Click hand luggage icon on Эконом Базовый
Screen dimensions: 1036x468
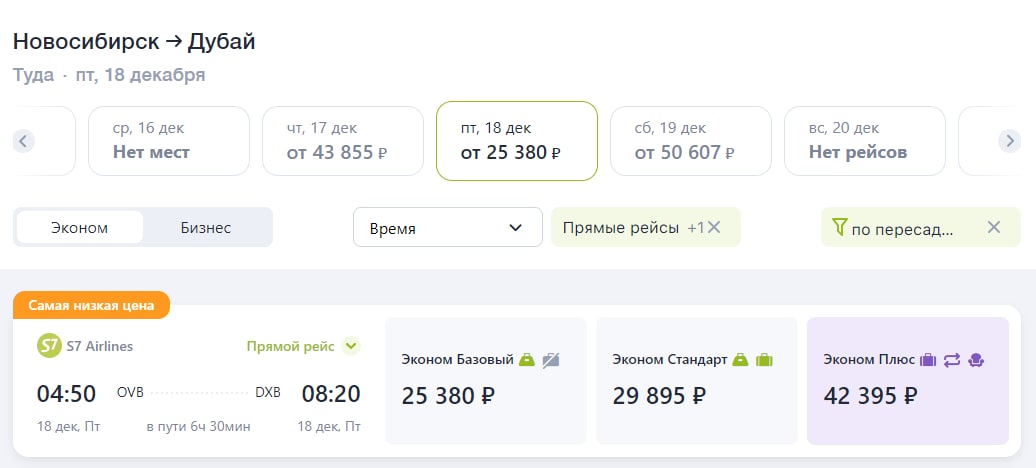[527, 360]
